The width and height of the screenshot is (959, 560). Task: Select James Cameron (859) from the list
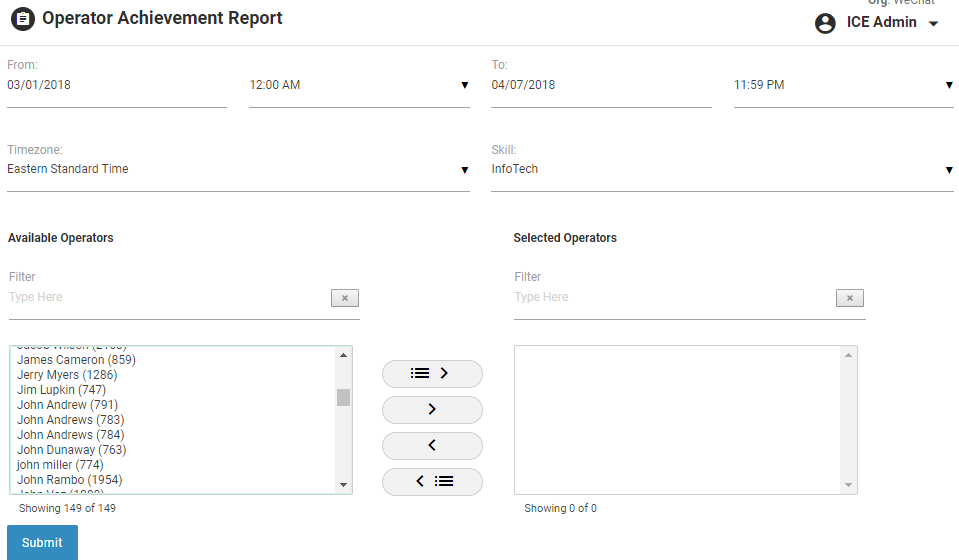coord(76,360)
